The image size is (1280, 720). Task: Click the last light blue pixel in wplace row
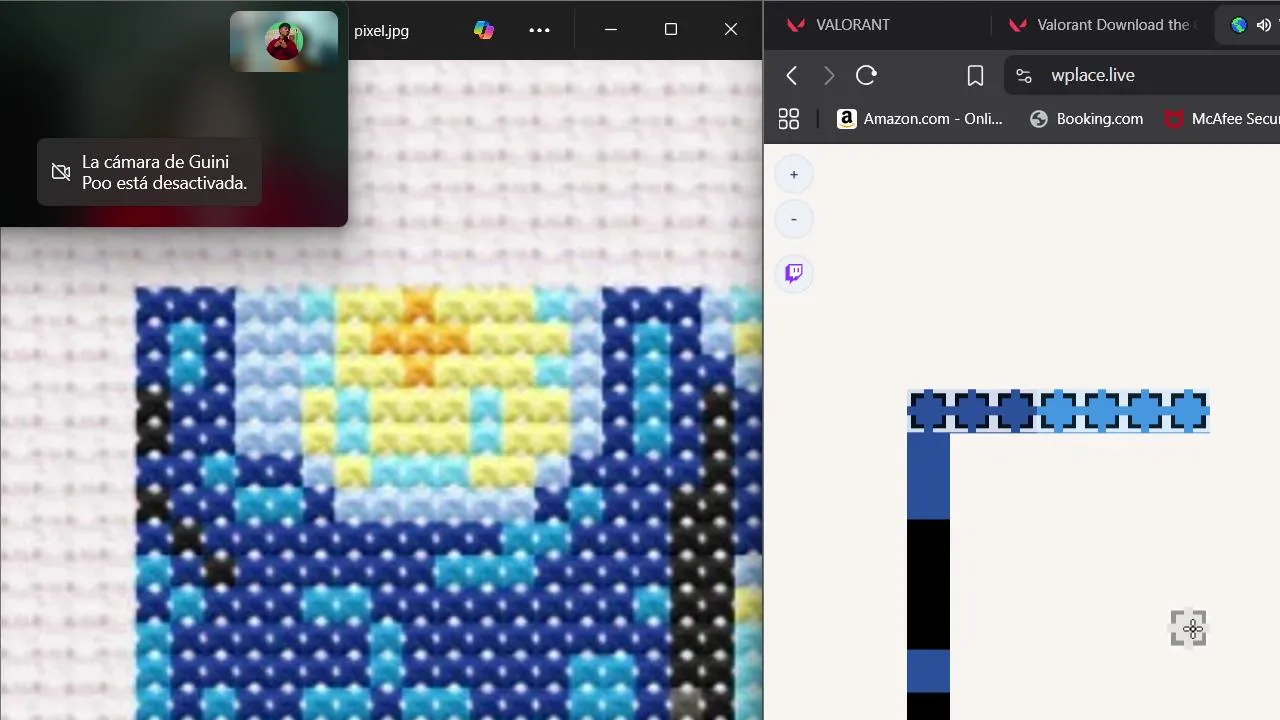click(x=1188, y=411)
